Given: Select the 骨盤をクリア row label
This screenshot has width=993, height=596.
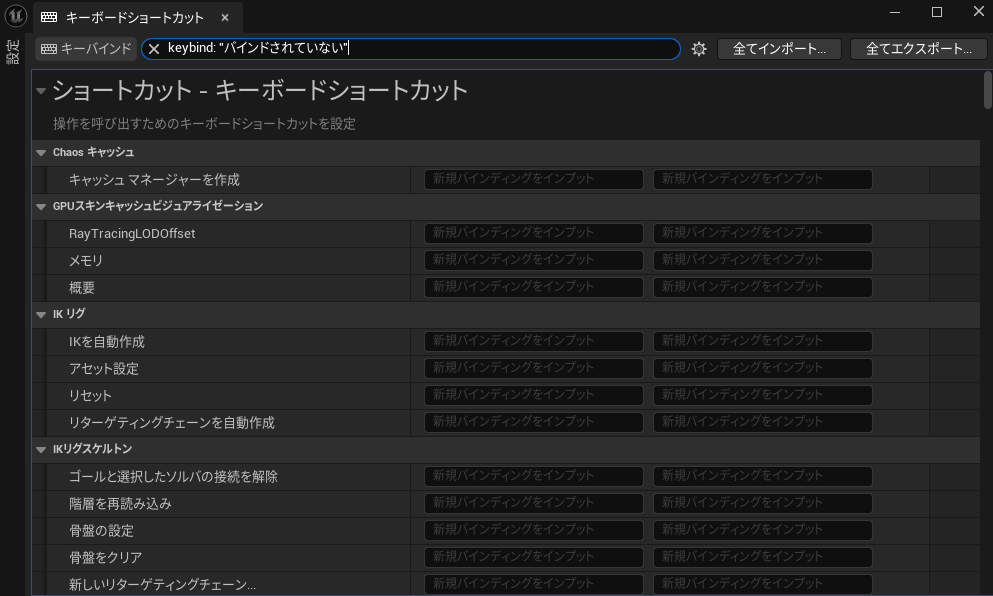Looking at the screenshot, I should 105,558.
